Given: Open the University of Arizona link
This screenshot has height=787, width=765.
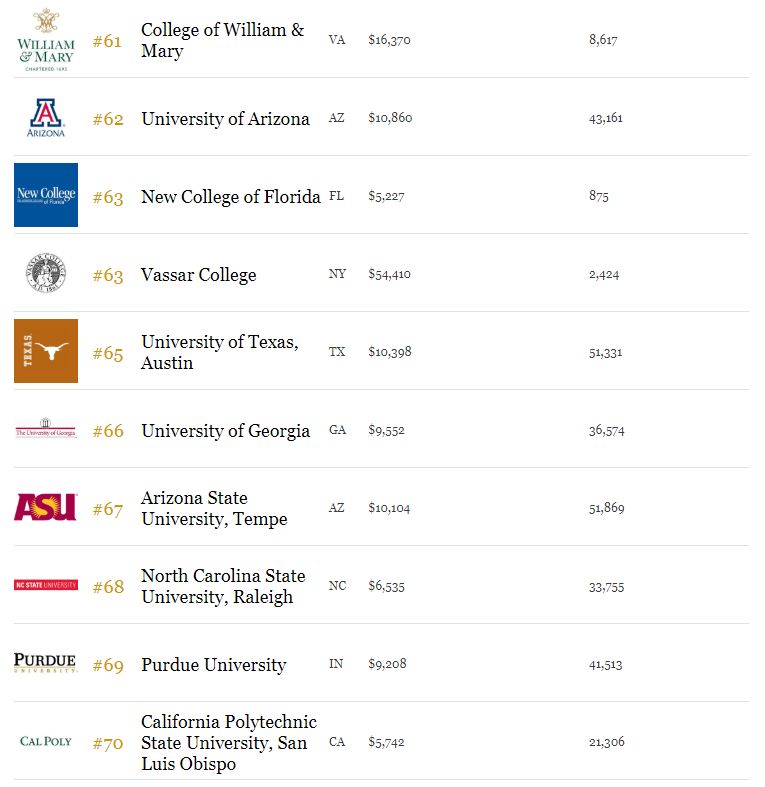Looking at the screenshot, I should point(225,119).
